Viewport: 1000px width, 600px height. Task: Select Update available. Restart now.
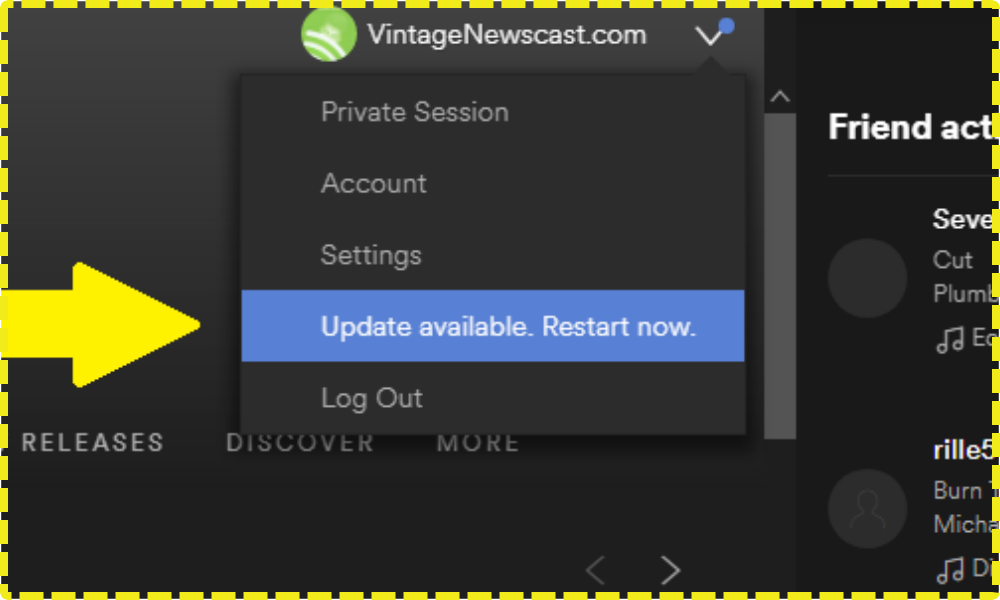[492, 326]
